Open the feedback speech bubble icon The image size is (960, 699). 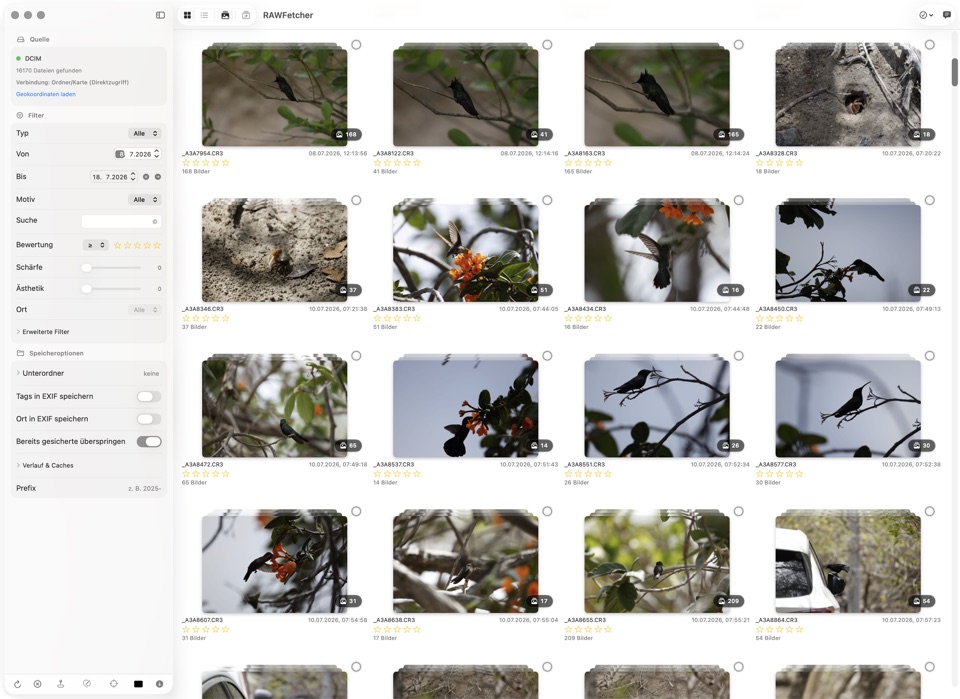coord(947,15)
